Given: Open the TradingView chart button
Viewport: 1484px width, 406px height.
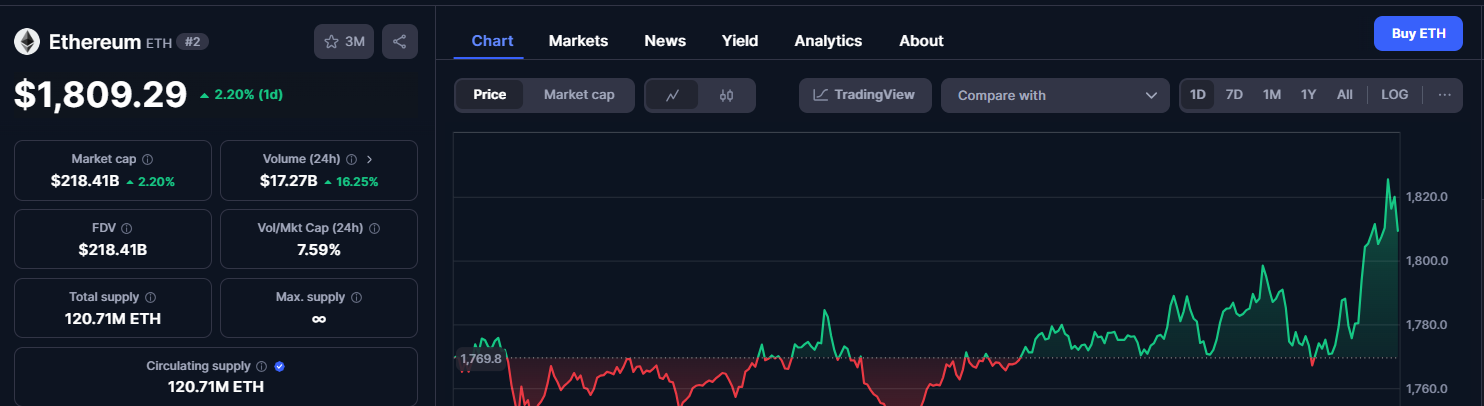Looking at the screenshot, I should coord(864,95).
